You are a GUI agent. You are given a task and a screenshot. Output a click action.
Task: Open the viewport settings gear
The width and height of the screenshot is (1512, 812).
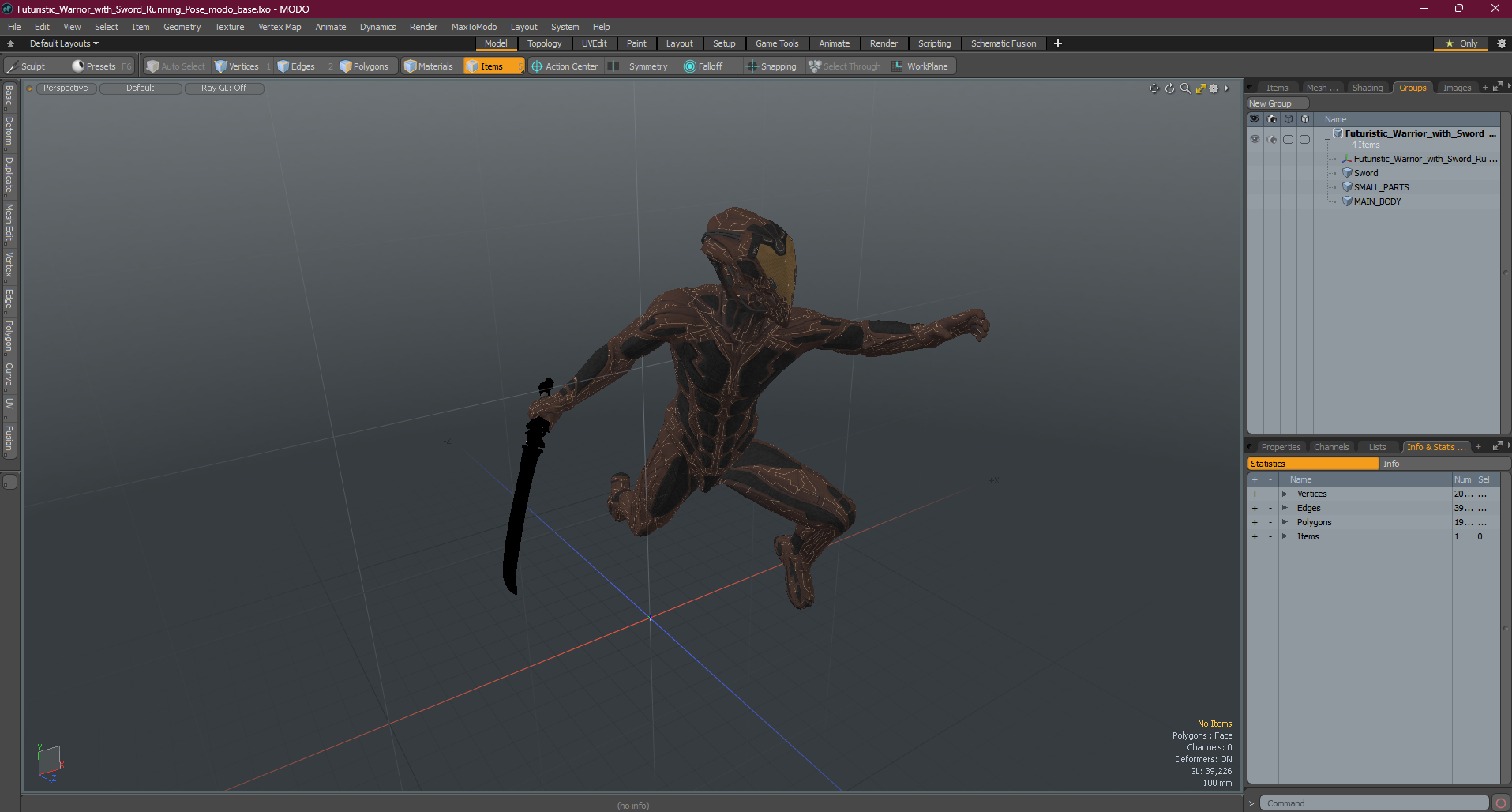pyautogui.click(x=1214, y=88)
